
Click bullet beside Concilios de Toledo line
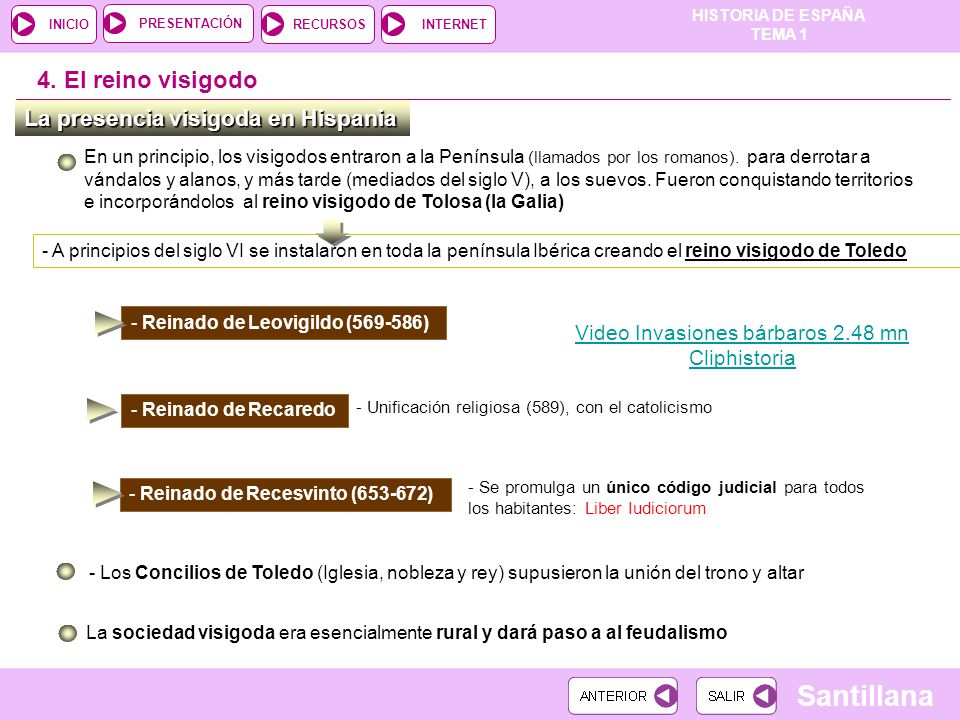point(66,571)
